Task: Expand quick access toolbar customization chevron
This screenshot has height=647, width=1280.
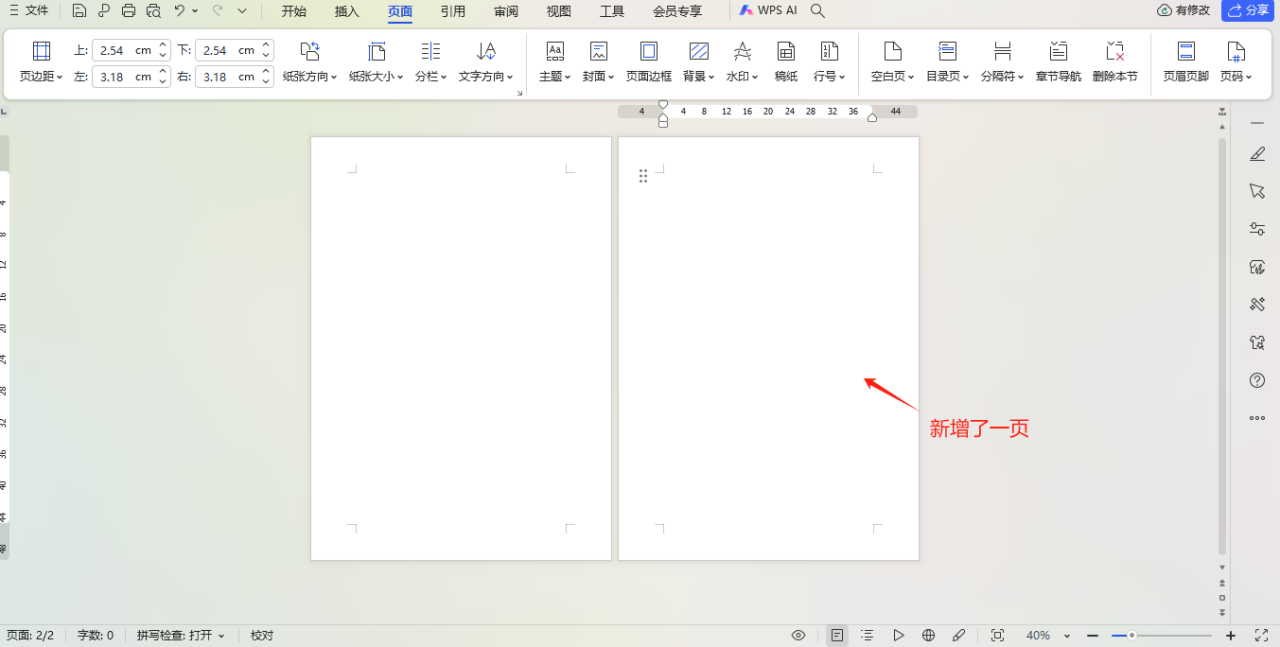Action: coord(242,11)
